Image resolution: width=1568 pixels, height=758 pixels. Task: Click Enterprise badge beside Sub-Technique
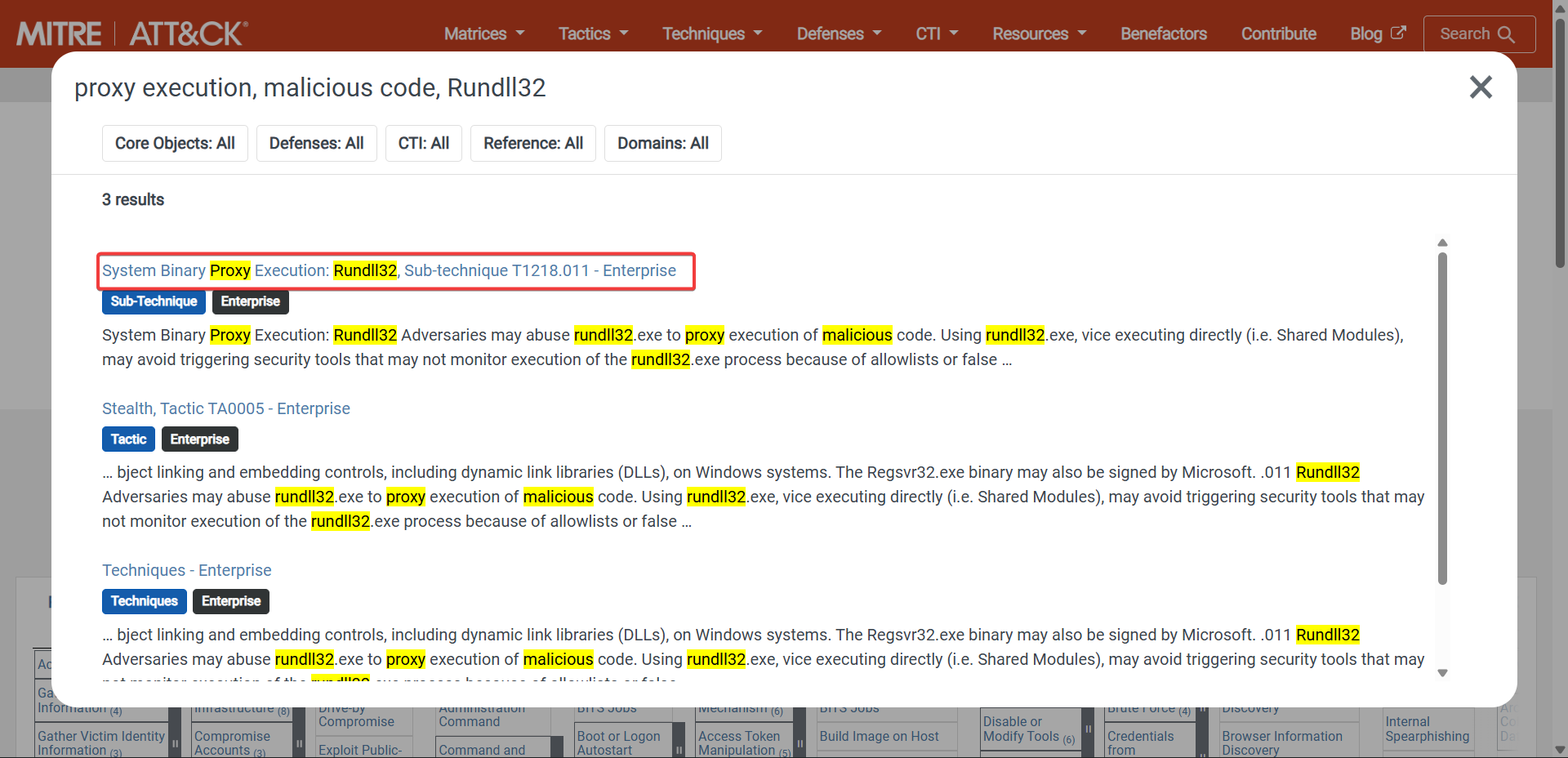pos(251,301)
